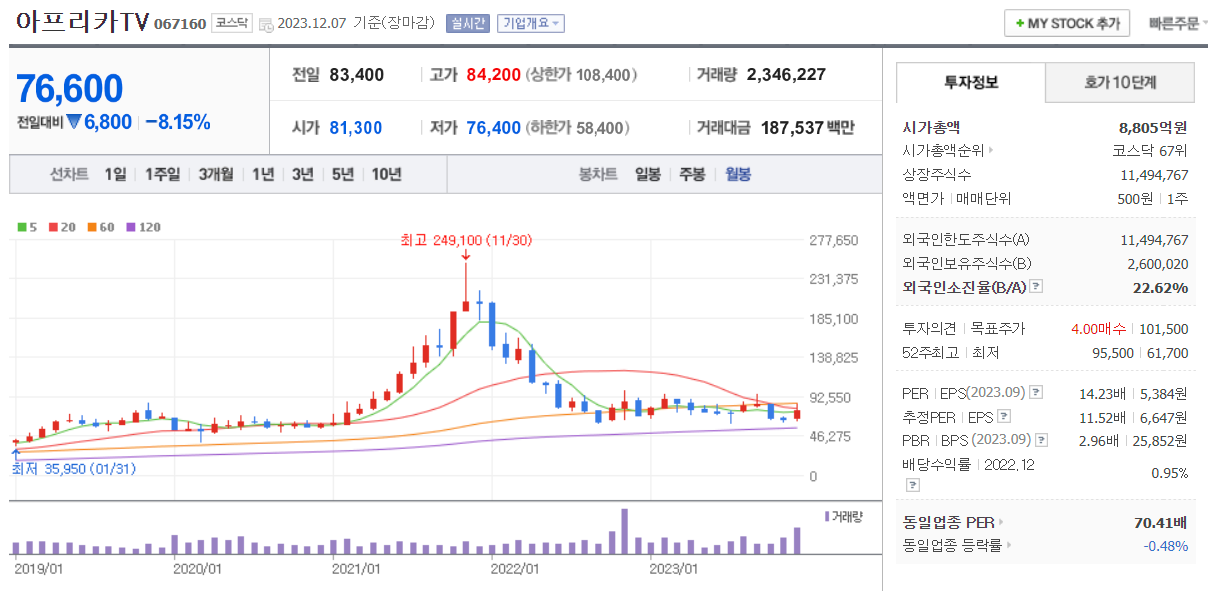Click the 목표주가 label
Viewport: 1208px width, 591px height.
point(998,329)
